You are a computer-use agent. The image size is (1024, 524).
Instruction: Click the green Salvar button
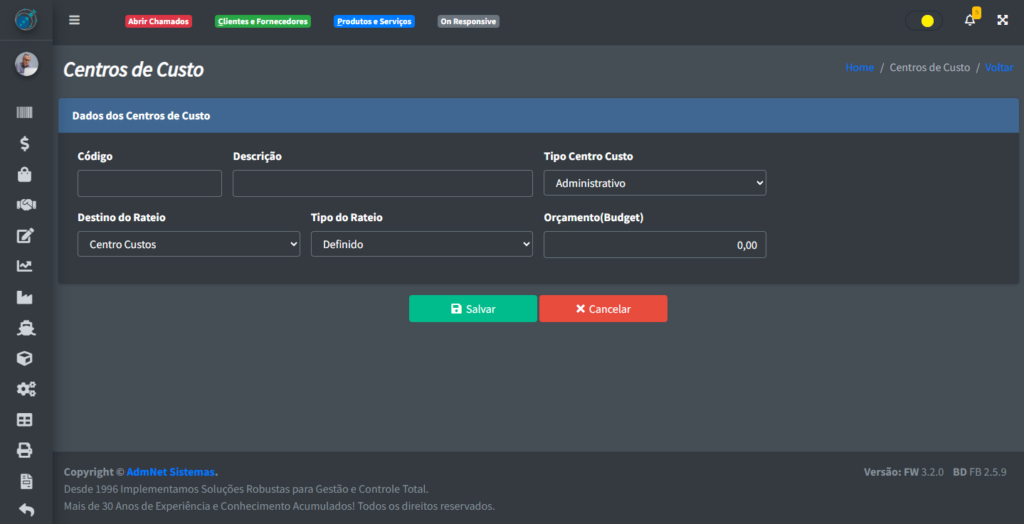472,309
